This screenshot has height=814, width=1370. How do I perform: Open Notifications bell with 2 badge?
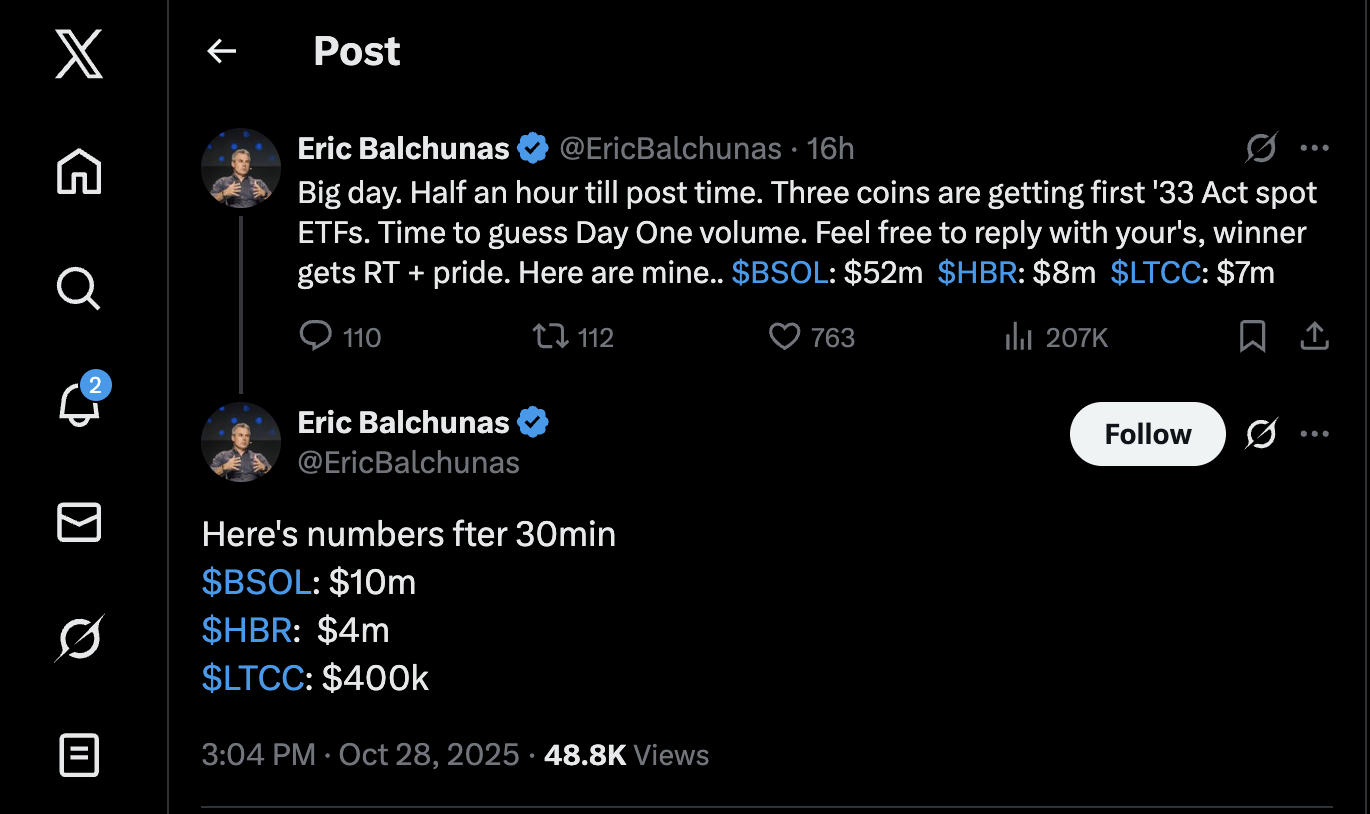79,405
